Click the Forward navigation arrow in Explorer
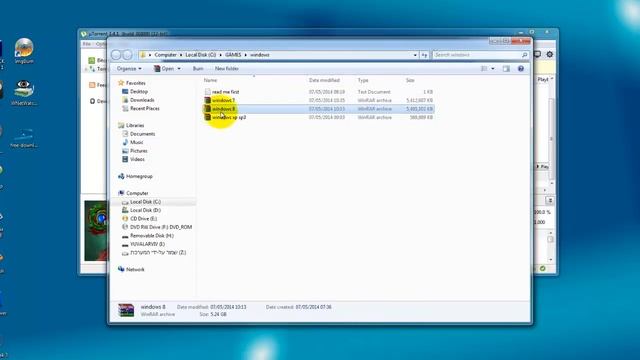 (x=127, y=55)
